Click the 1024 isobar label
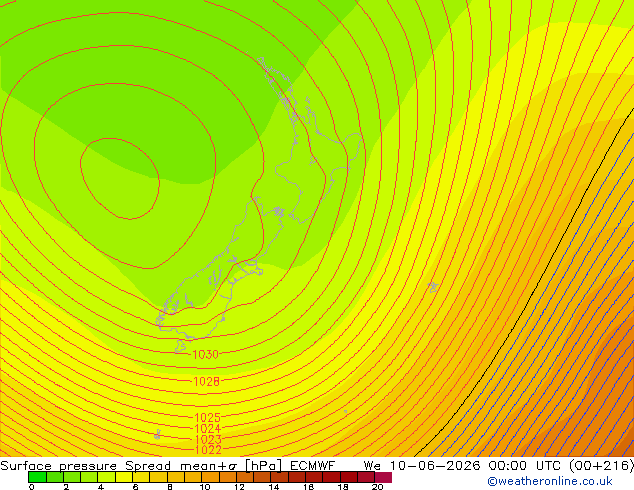This screenshot has width=634, height=490. pyautogui.click(x=207, y=428)
